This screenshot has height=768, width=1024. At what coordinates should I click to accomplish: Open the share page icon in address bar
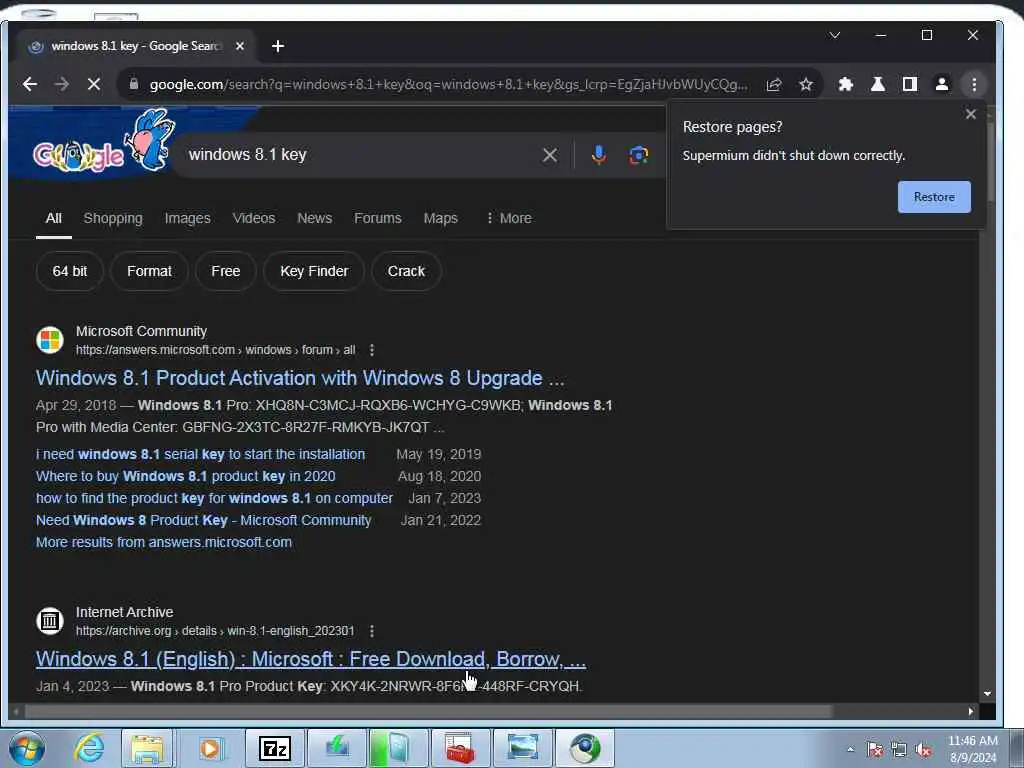[774, 84]
